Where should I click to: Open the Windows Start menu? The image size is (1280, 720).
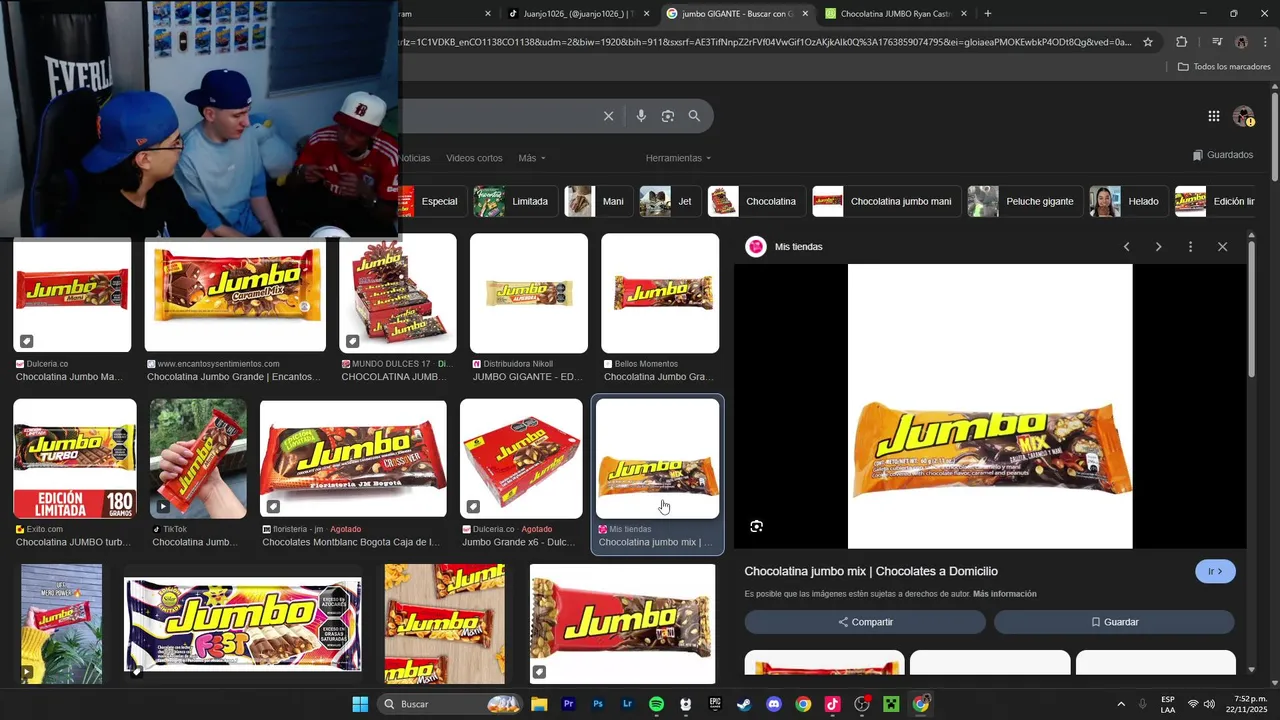(x=360, y=704)
